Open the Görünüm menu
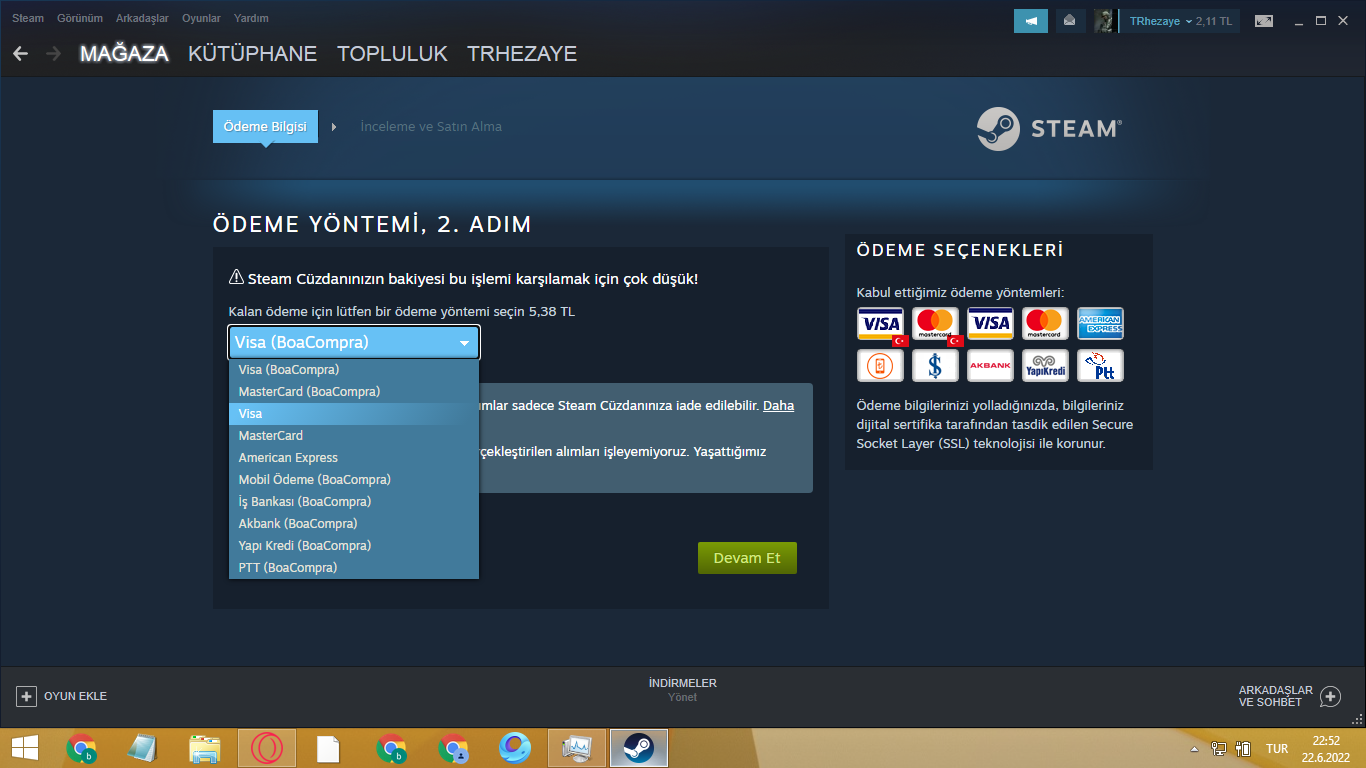Screen dimensions: 1366x768 pyautogui.click(x=80, y=18)
